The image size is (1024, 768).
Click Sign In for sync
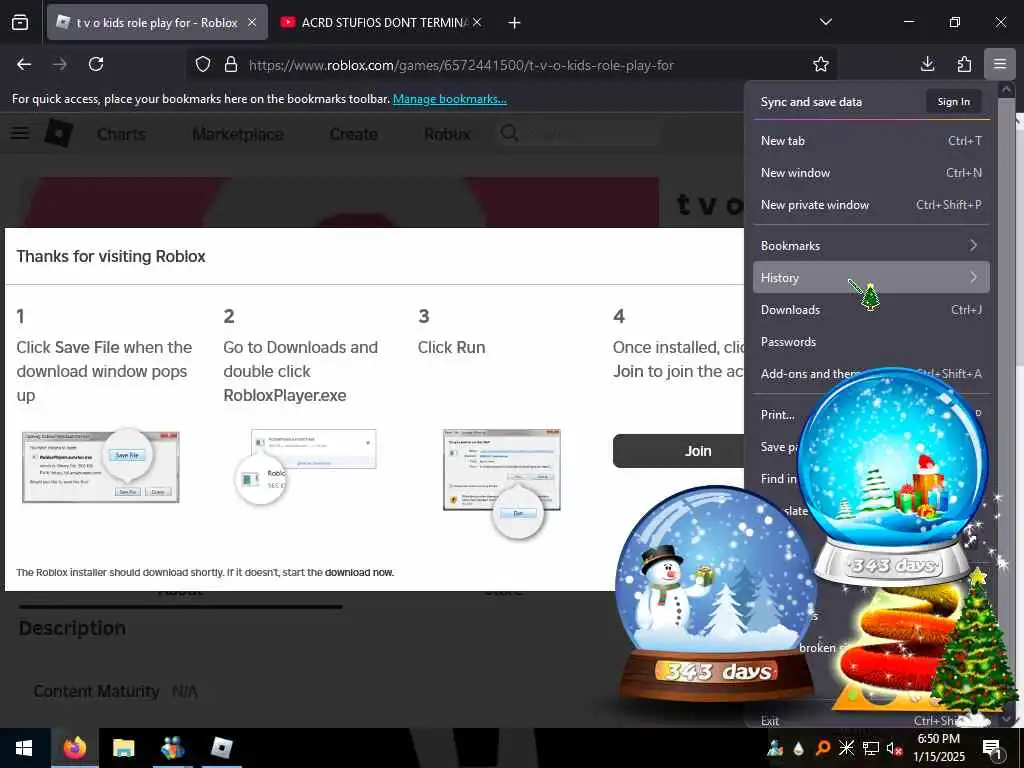pos(953,102)
